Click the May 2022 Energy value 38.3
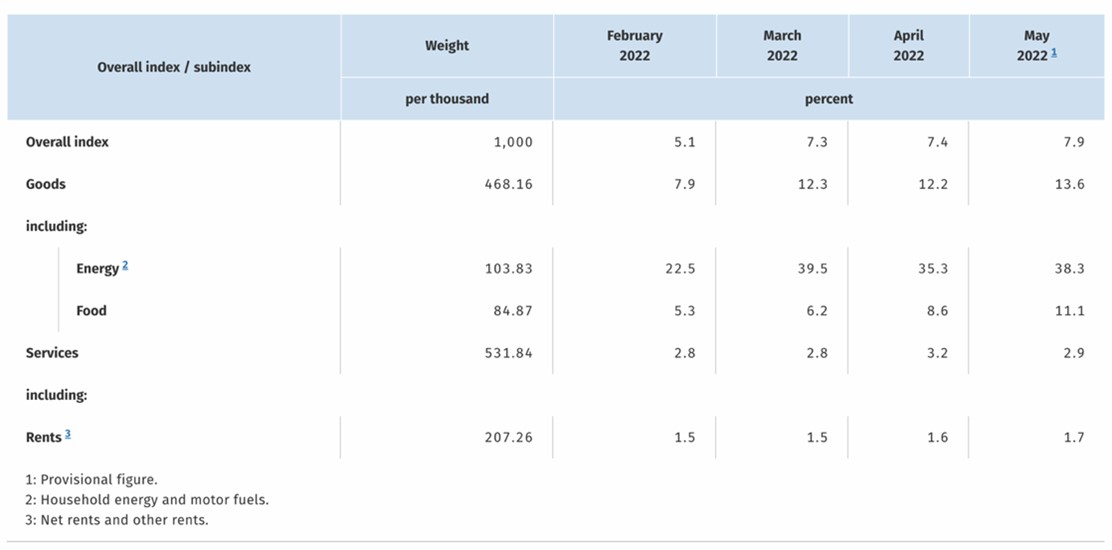Screen dimensions: 1112x550 (x=1070, y=269)
